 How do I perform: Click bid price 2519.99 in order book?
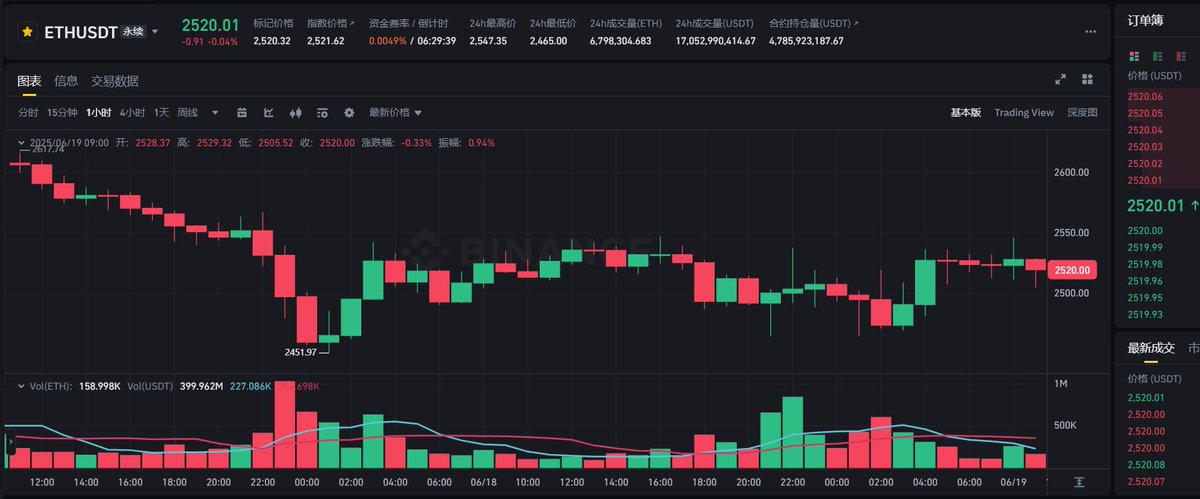tap(1144, 247)
